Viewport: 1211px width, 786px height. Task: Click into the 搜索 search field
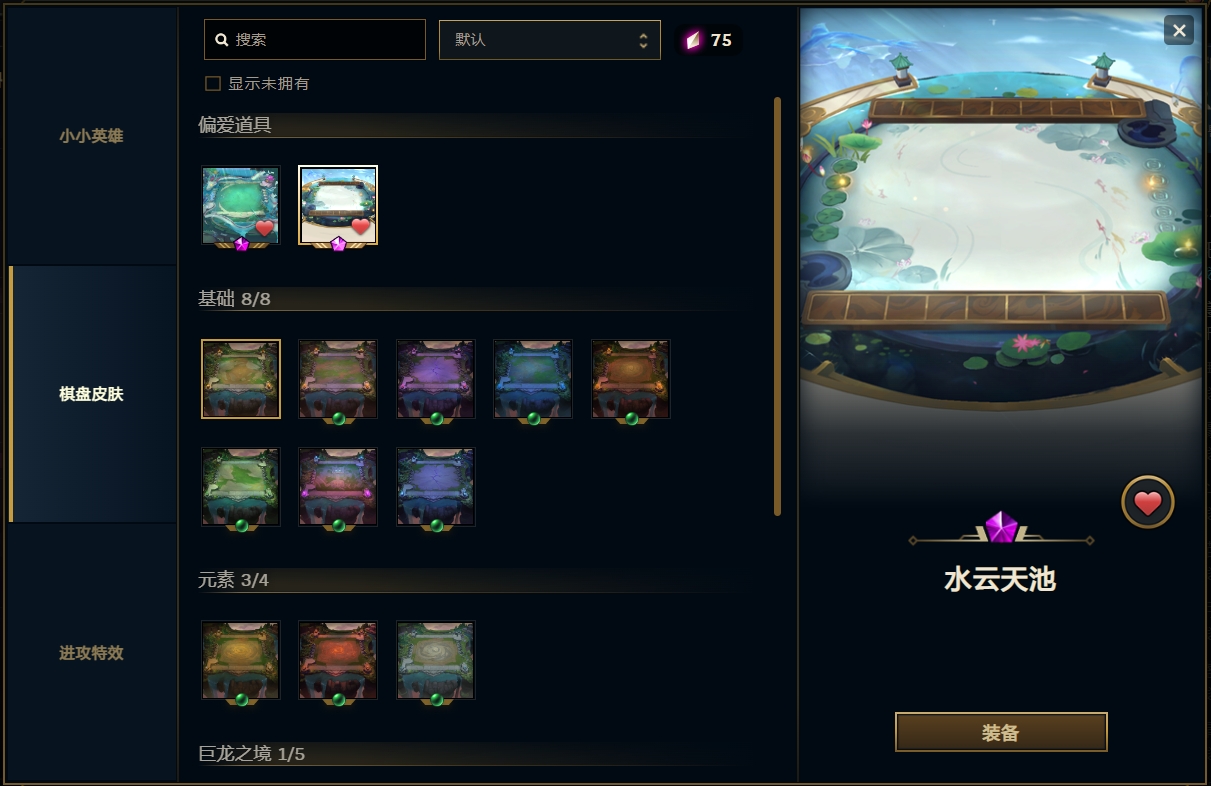point(315,40)
